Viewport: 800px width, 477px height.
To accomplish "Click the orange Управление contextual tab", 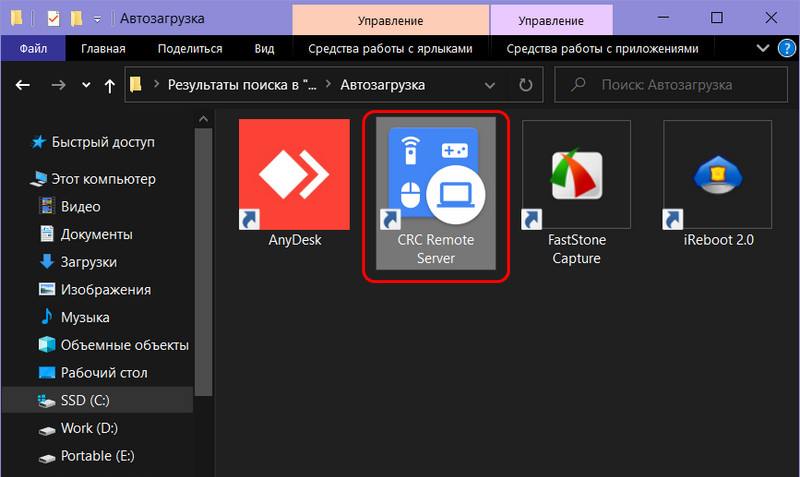I will click(390, 20).
